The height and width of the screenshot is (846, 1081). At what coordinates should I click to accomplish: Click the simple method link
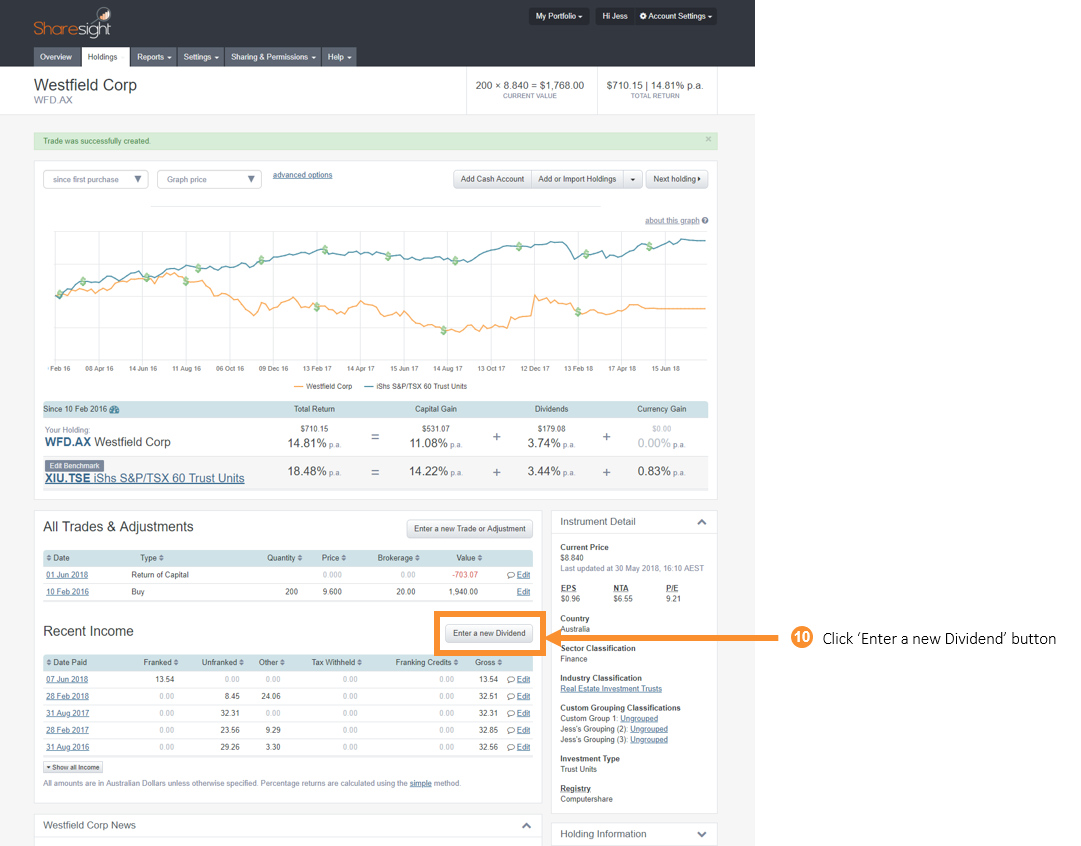click(x=421, y=783)
